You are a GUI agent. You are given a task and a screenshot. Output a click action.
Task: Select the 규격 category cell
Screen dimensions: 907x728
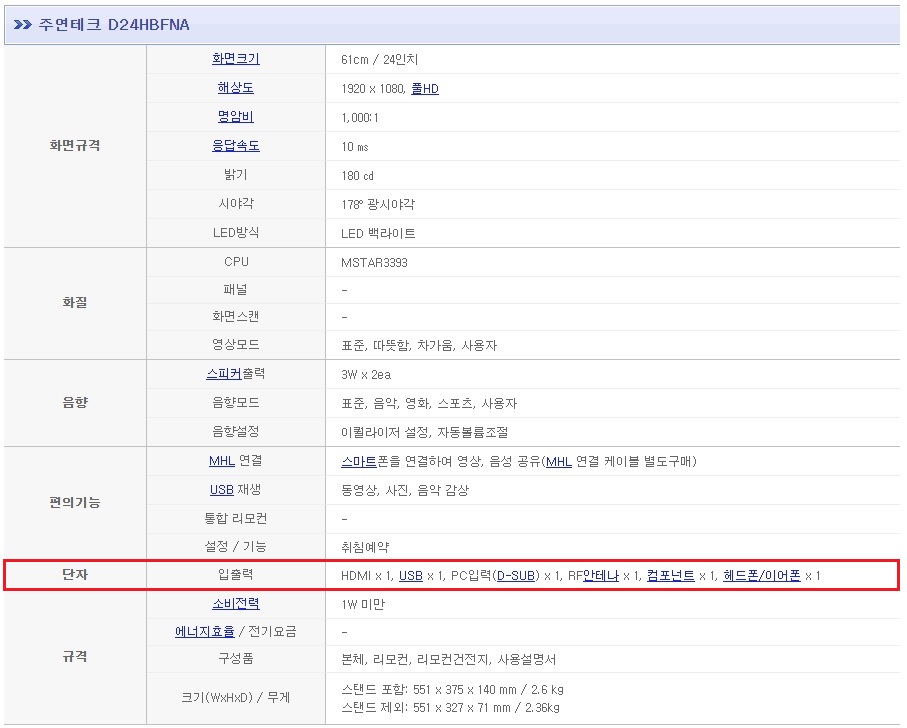coord(75,657)
